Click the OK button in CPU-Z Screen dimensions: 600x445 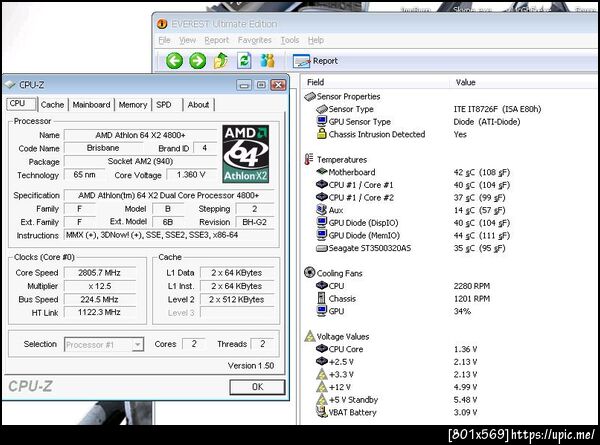pyautogui.click(x=257, y=387)
